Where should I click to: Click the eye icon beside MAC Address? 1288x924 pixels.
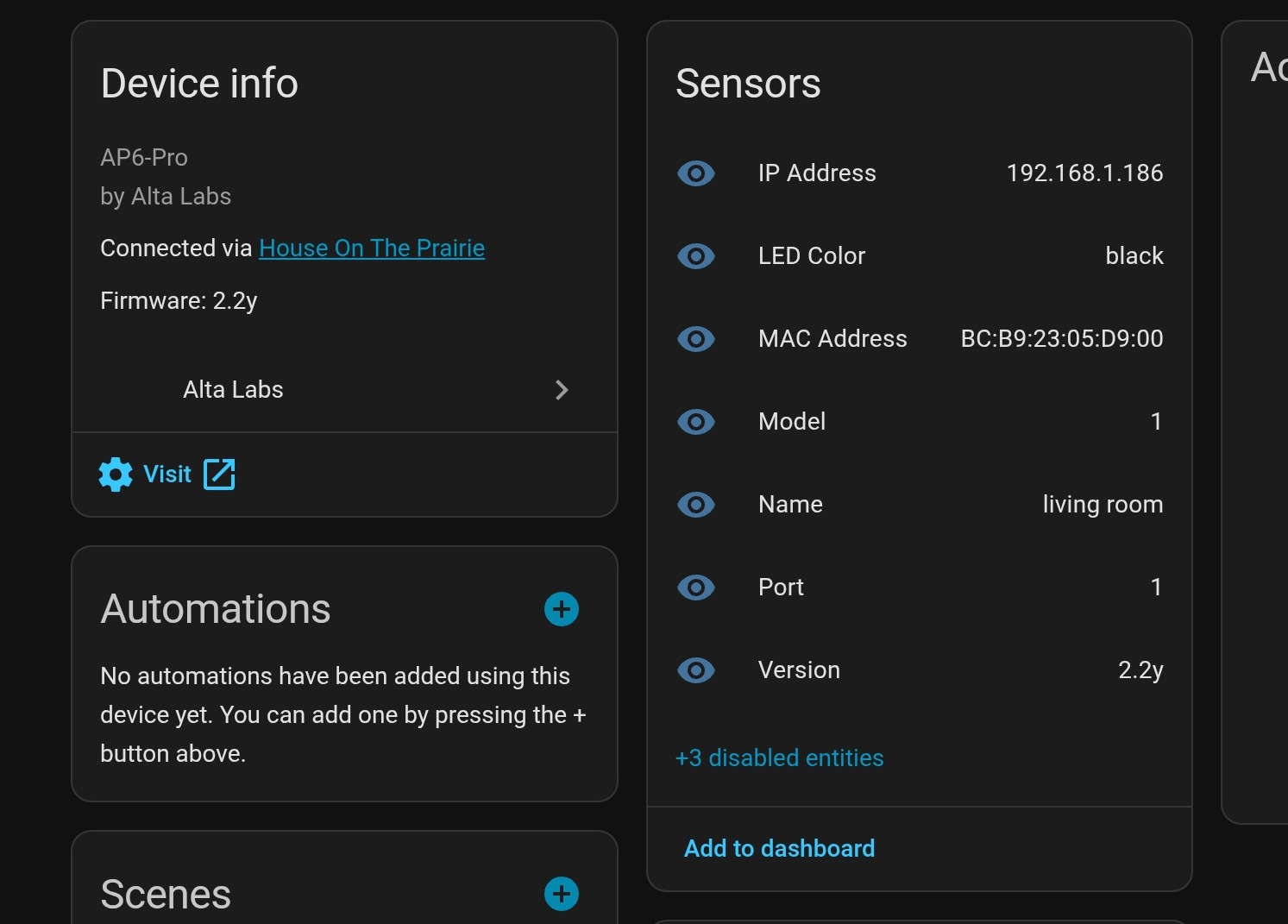pos(695,339)
